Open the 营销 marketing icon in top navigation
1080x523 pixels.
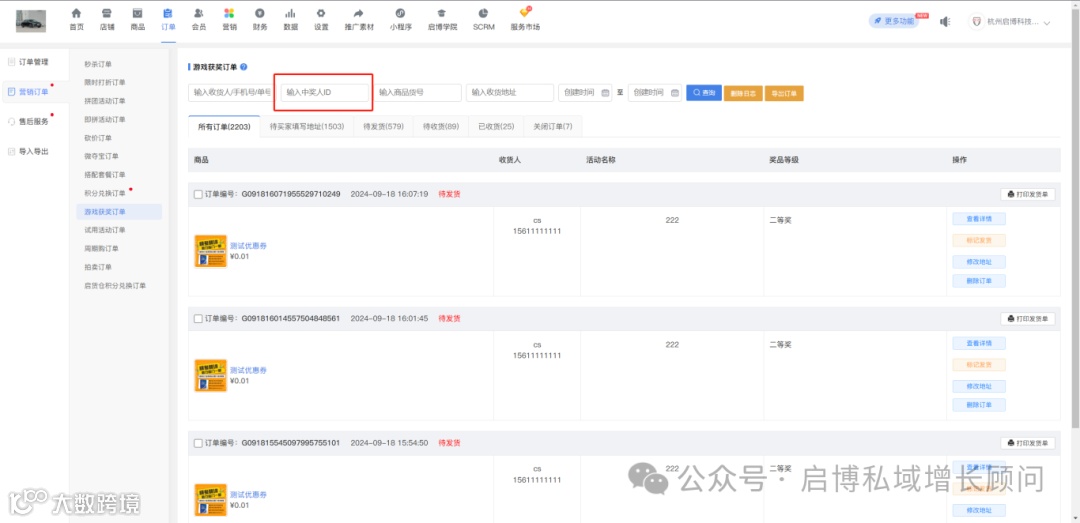(229, 13)
